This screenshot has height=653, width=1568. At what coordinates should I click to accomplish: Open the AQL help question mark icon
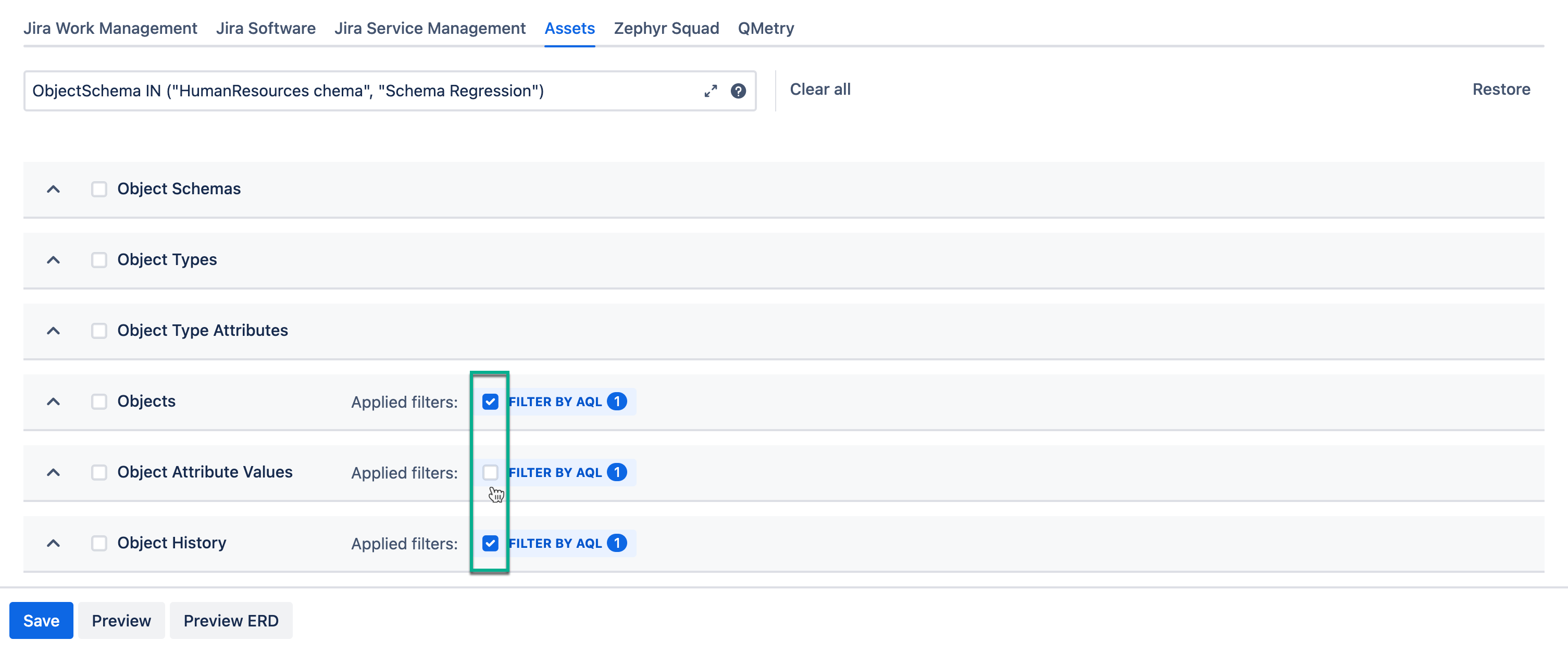pos(738,91)
